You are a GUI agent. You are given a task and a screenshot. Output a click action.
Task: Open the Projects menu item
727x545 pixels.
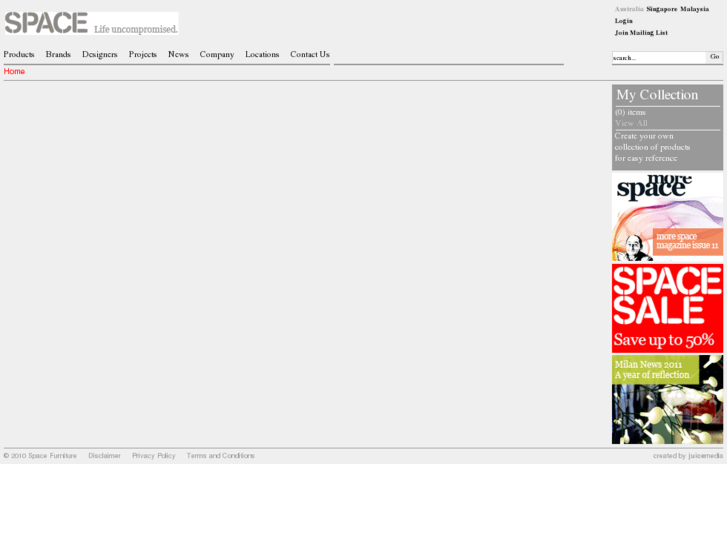tap(143, 54)
